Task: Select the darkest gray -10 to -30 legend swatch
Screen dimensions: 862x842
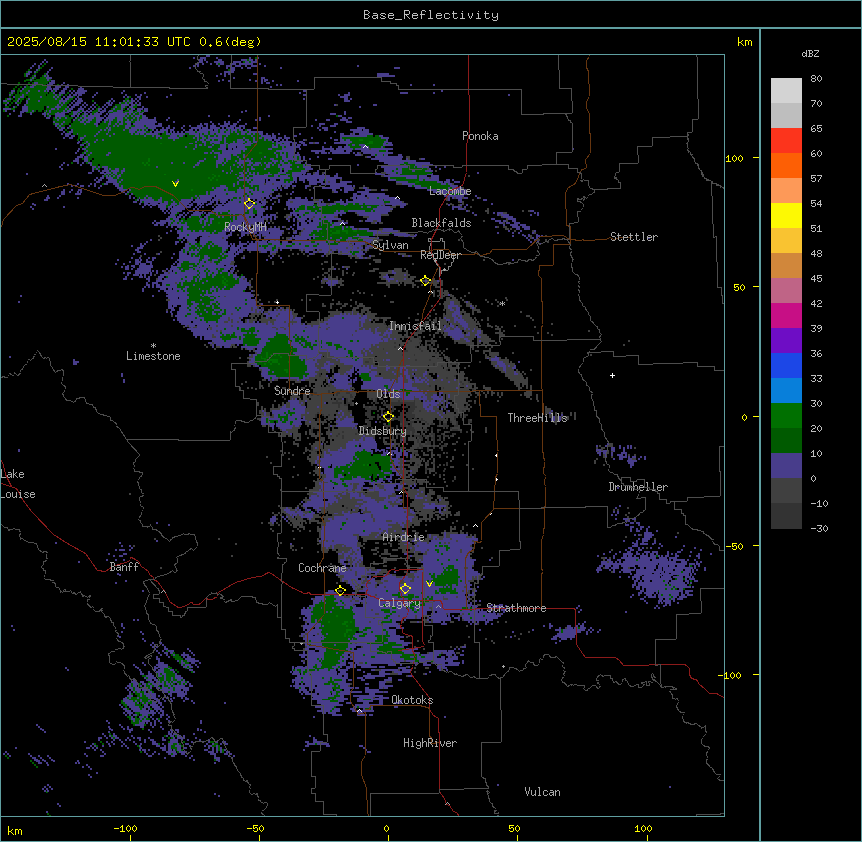Action: point(786,516)
